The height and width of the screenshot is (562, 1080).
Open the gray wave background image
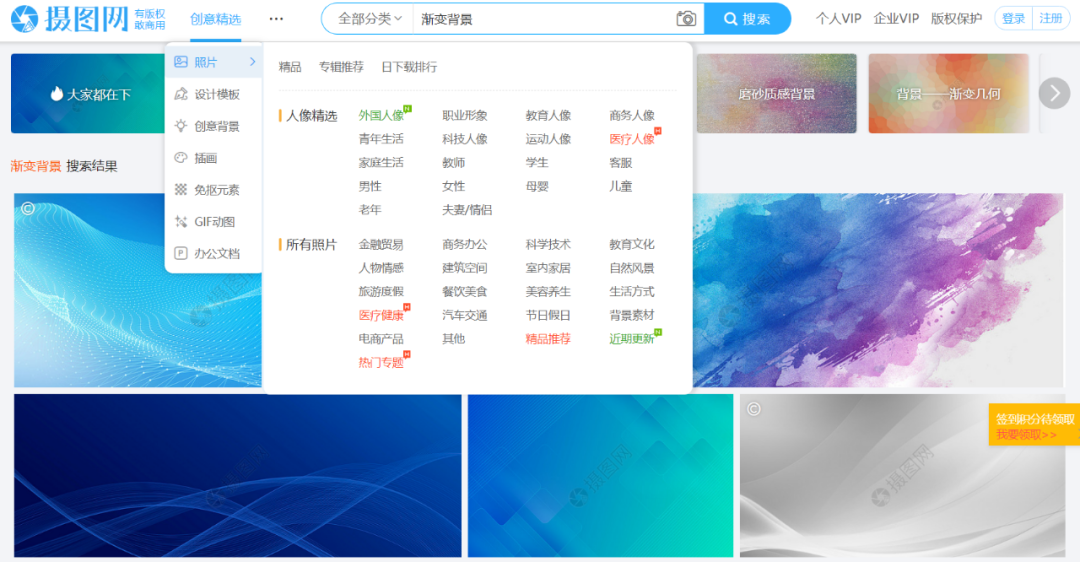(x=902, y=475)
